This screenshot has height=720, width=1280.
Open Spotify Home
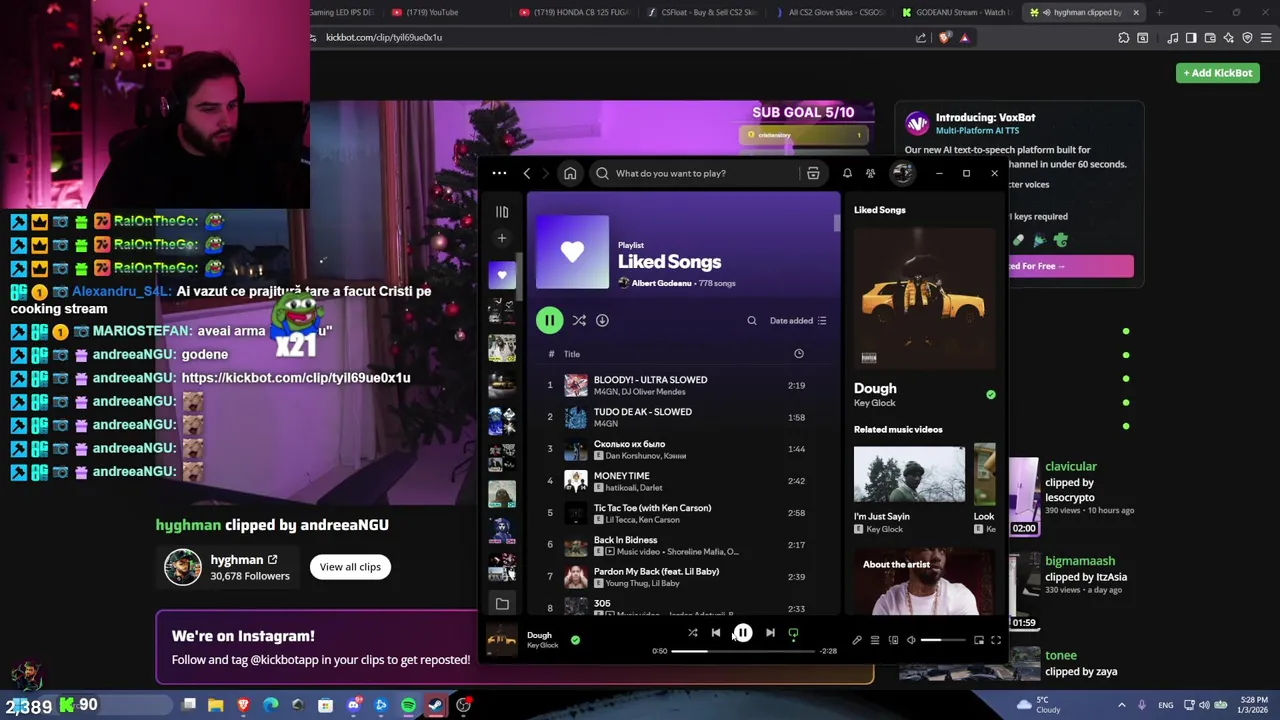point(570,173)
